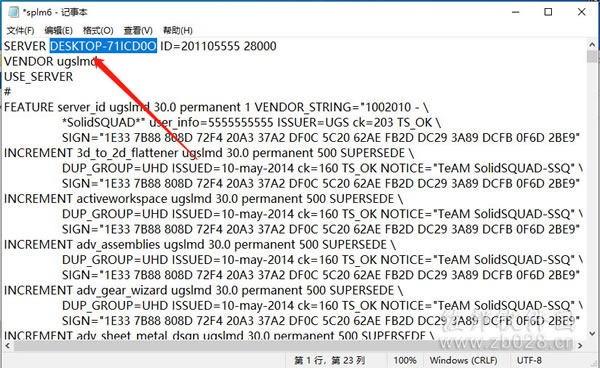Click the VENDOR ugslmd line

50,61
